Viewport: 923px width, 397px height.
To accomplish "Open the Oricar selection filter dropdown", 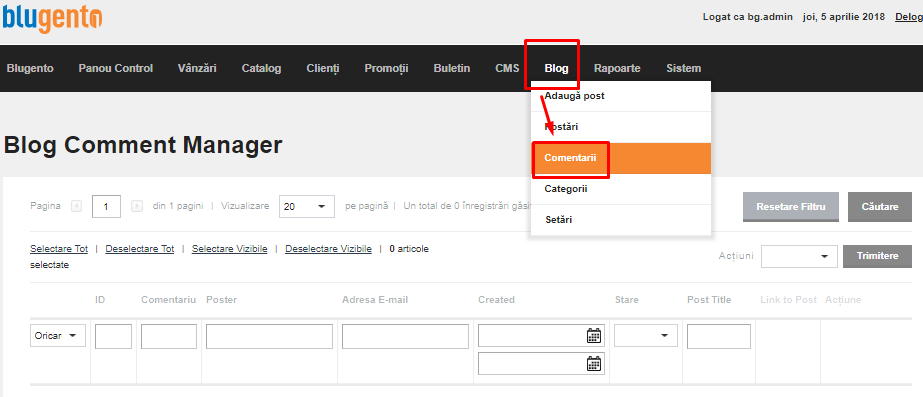I will pos(58,336).
